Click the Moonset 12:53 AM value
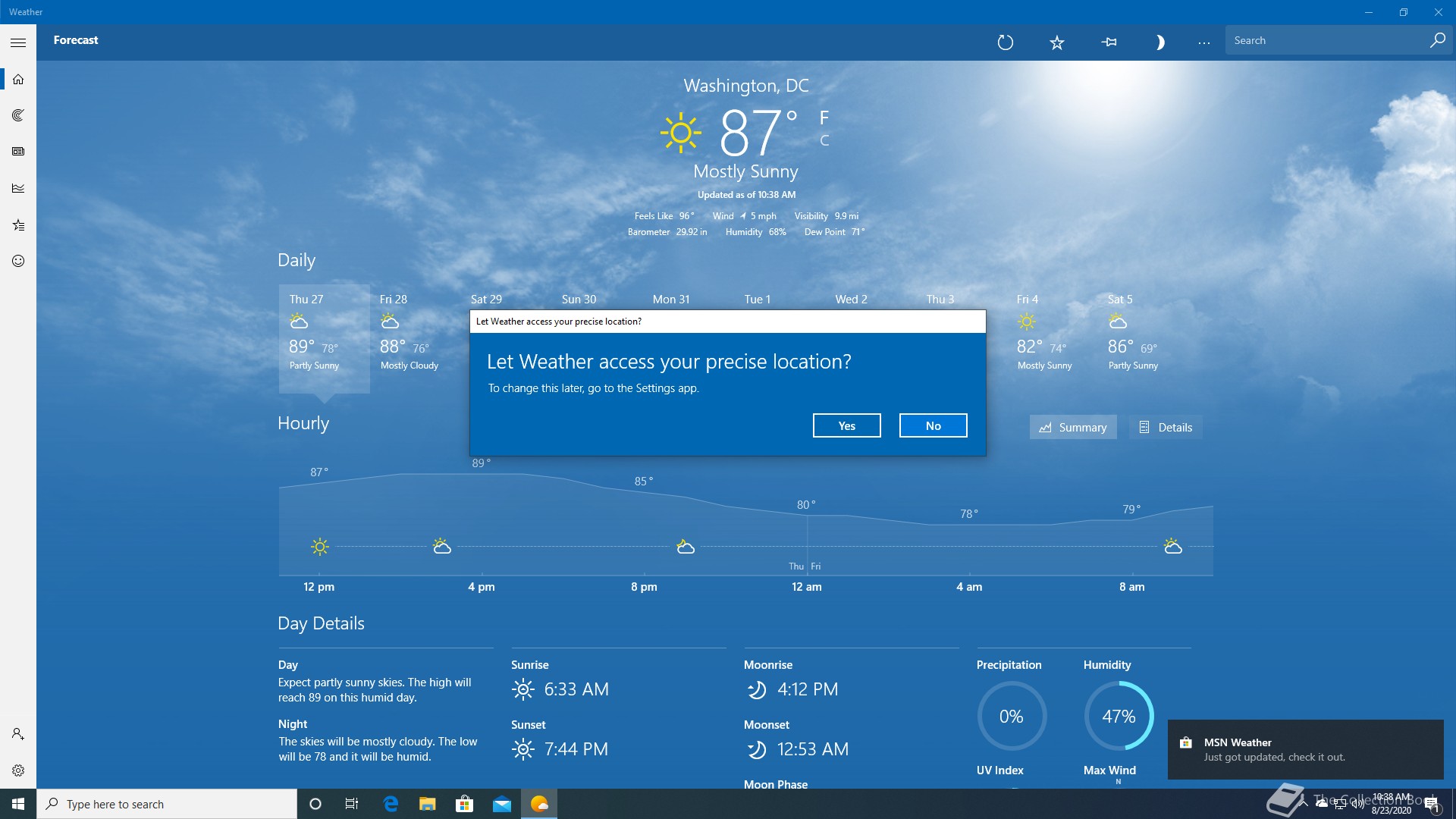 pos(813,749)
